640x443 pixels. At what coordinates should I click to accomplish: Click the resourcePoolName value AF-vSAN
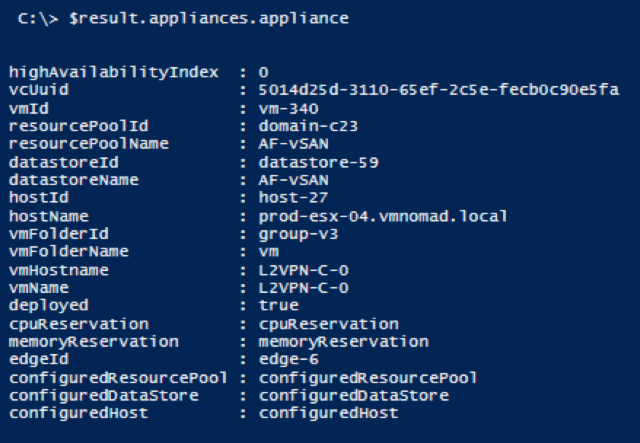coord(293,144)
